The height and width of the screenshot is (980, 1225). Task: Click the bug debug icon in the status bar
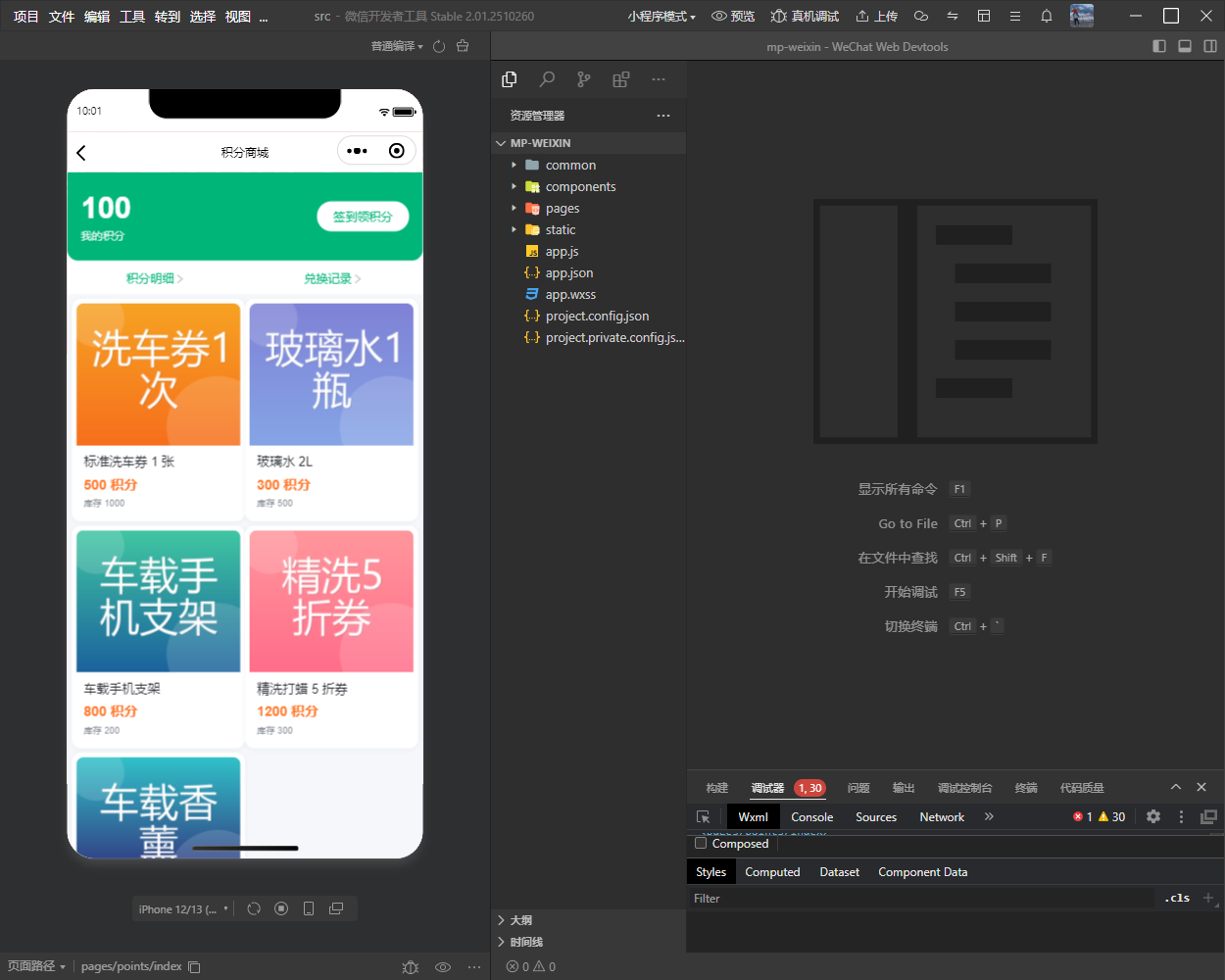(x=411, y=967)
